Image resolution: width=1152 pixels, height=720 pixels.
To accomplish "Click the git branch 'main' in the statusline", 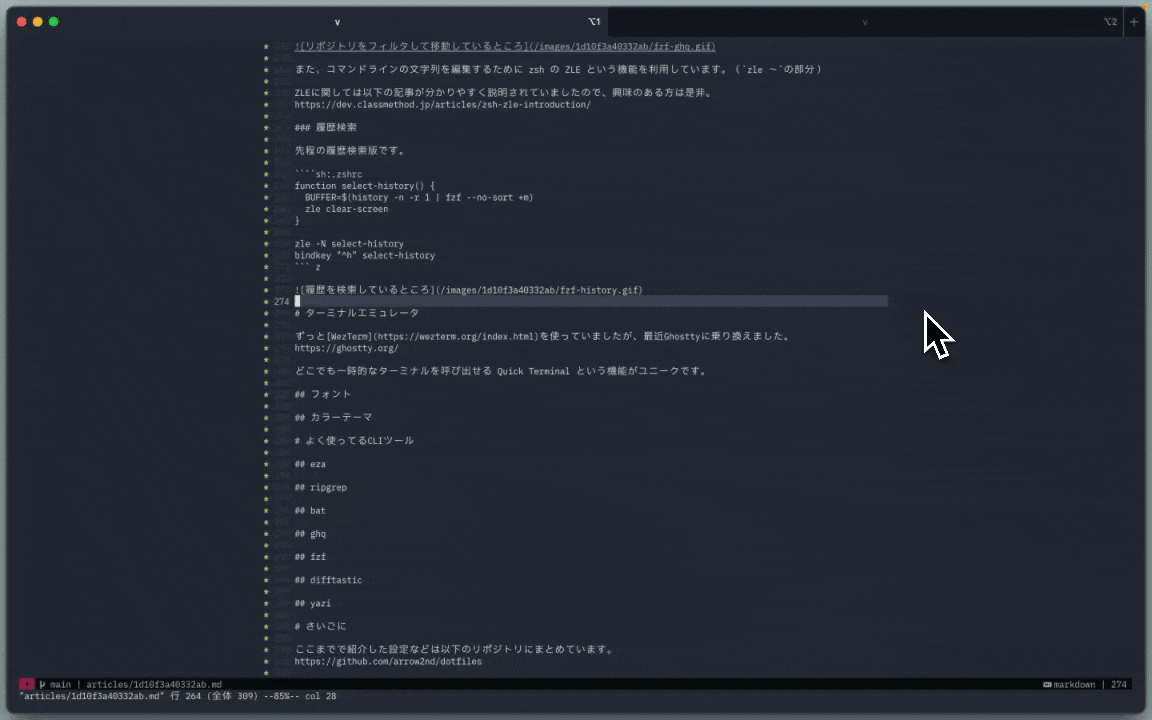I will [x=55, y=684].
